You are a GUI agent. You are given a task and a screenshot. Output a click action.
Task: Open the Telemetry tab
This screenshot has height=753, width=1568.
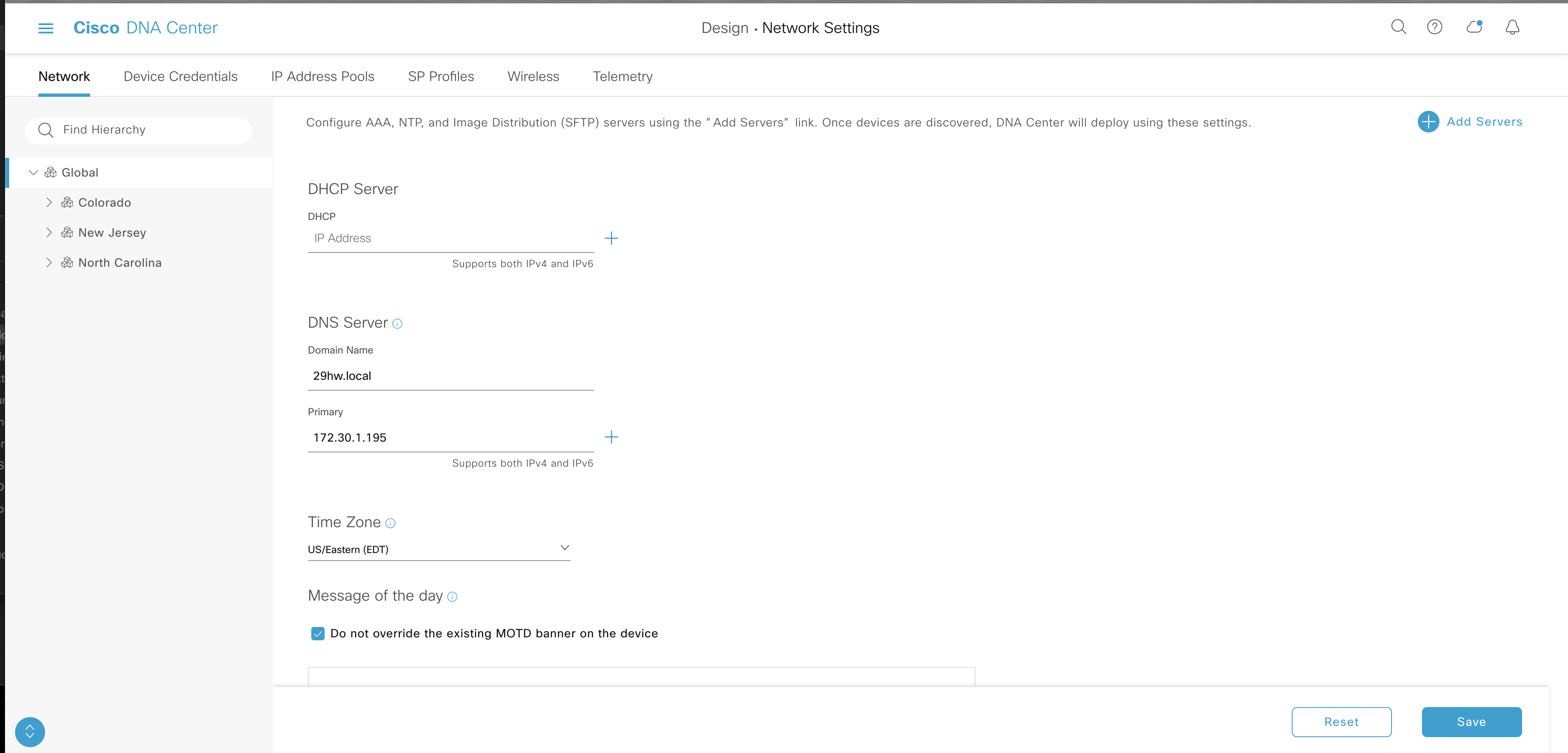(x=622, y=76)
